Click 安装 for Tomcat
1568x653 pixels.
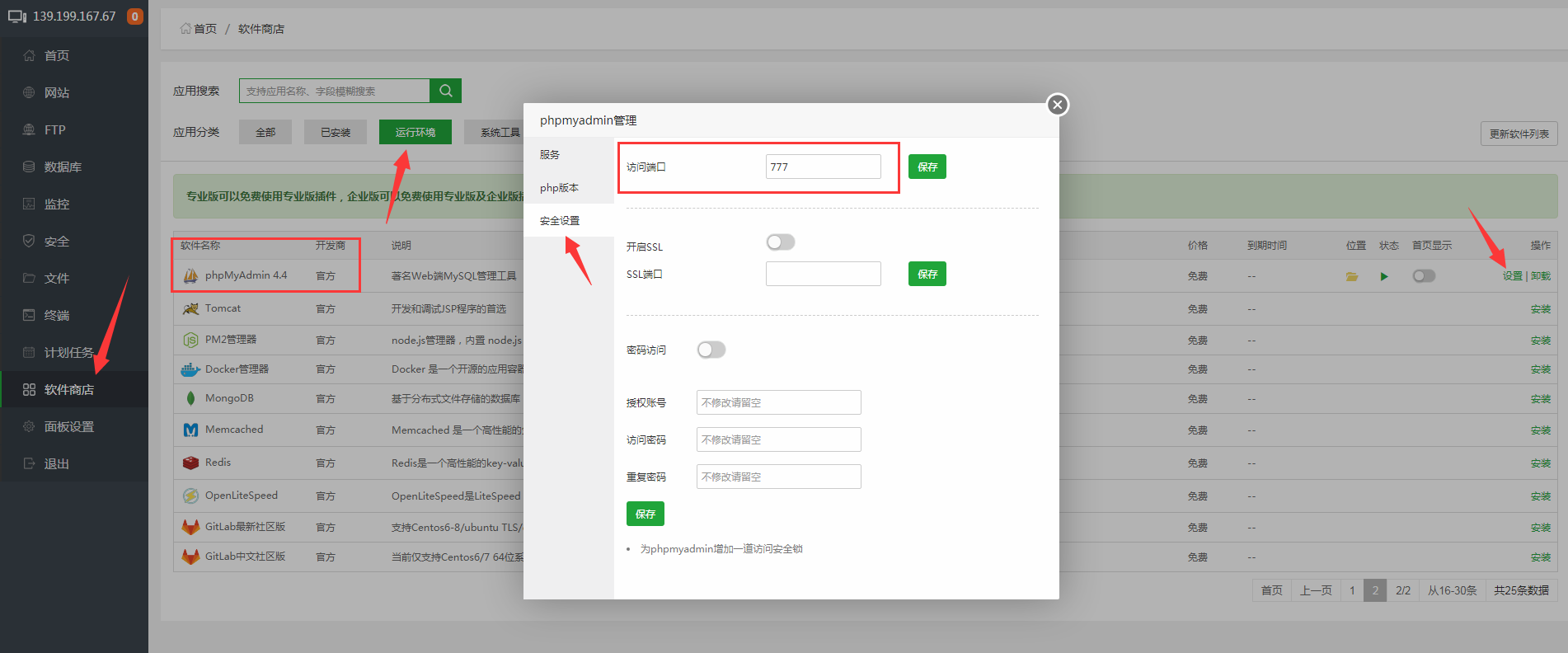[x=1541, y=309]
